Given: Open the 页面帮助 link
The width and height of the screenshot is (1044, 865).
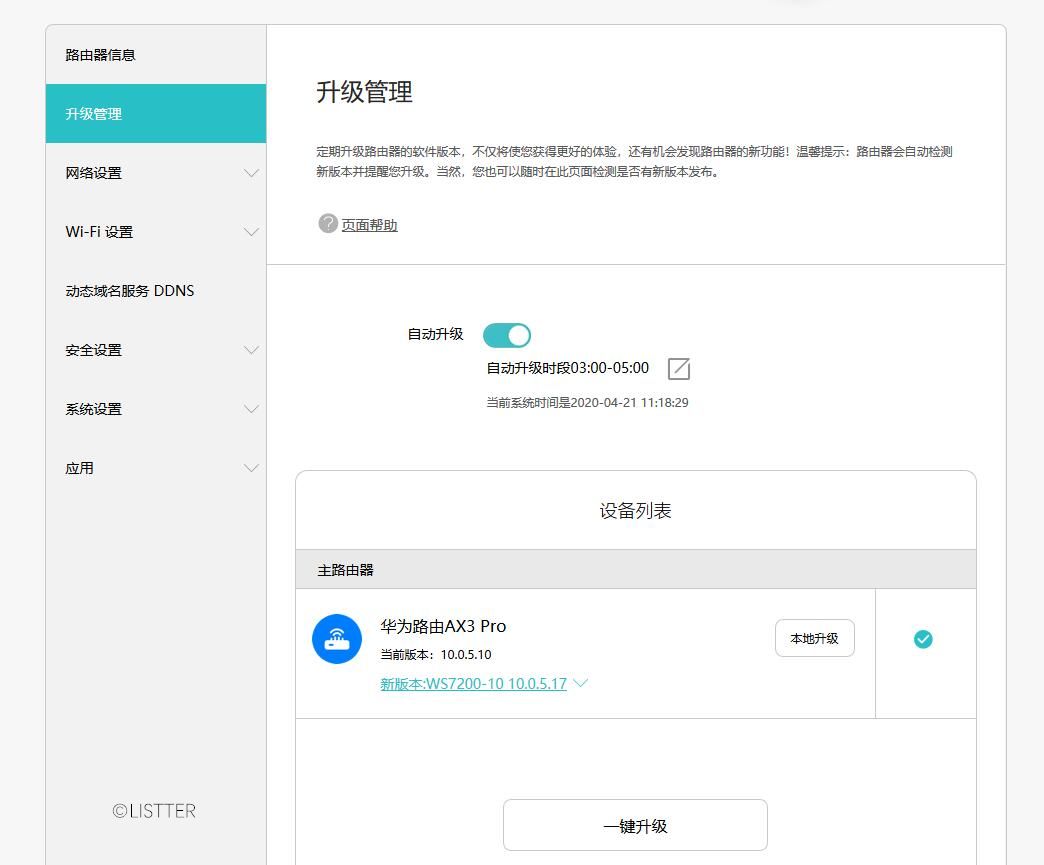Looking at the screenshot, I should coord(369,225).
